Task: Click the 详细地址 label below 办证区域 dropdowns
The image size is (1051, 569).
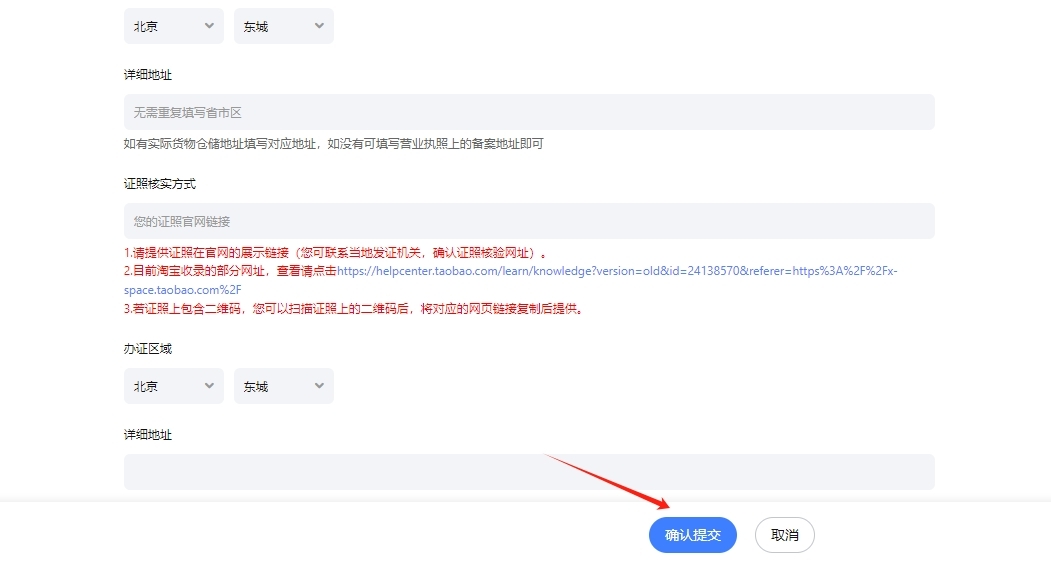Action: coord(148,435)
